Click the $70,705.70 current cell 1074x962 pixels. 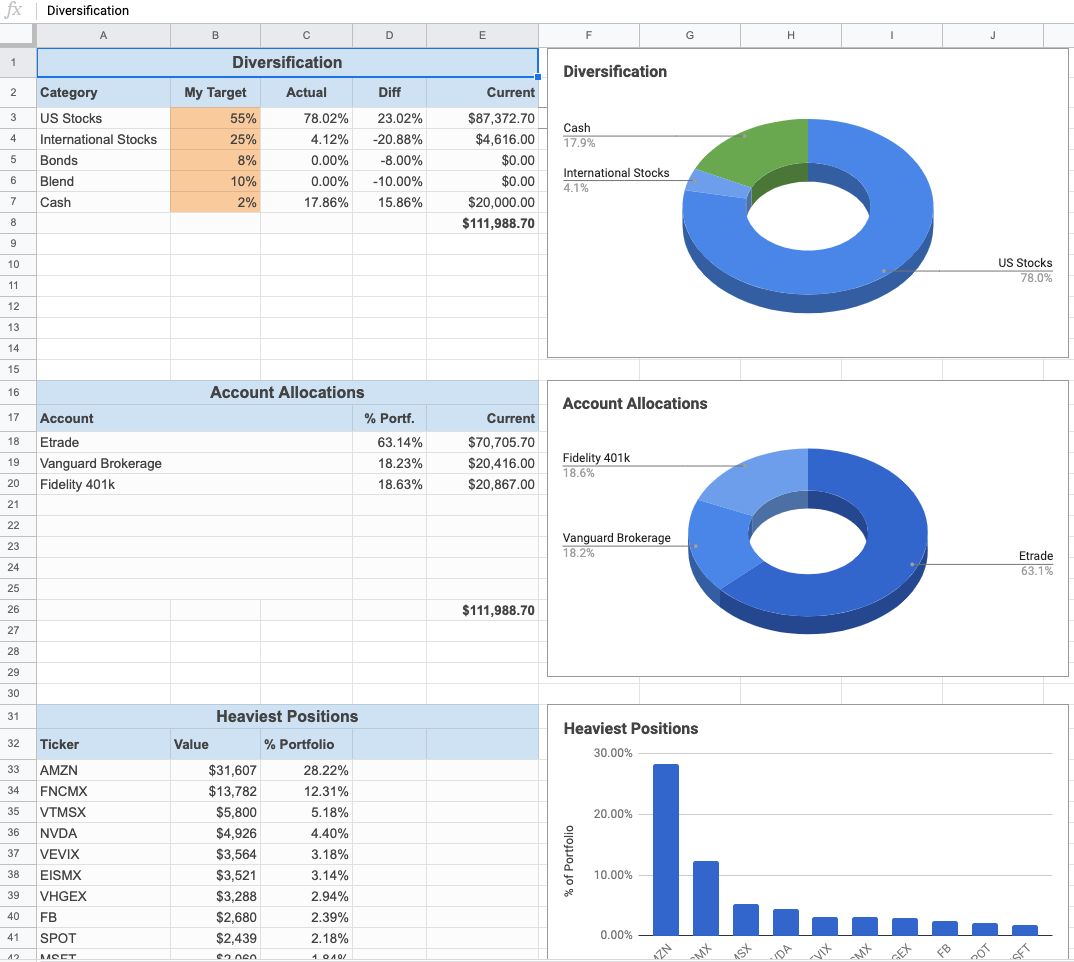(x=482, y=442)
